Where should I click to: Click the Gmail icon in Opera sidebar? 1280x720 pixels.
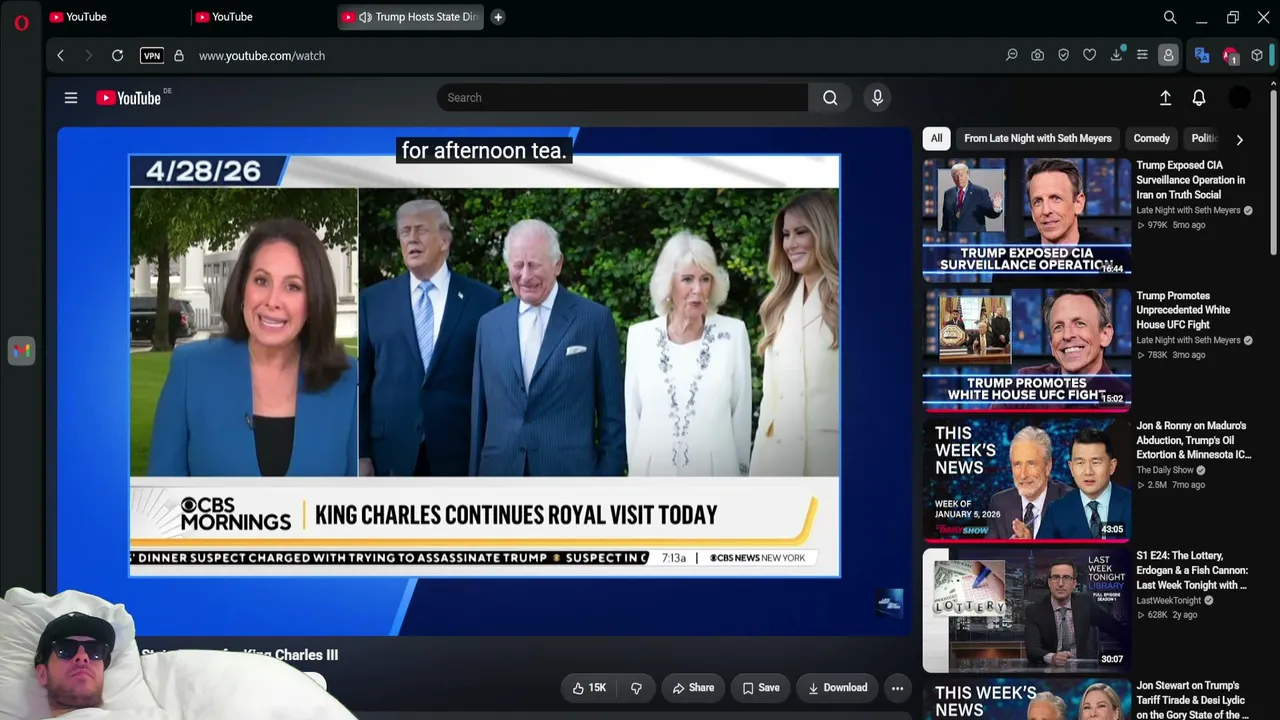21,351
